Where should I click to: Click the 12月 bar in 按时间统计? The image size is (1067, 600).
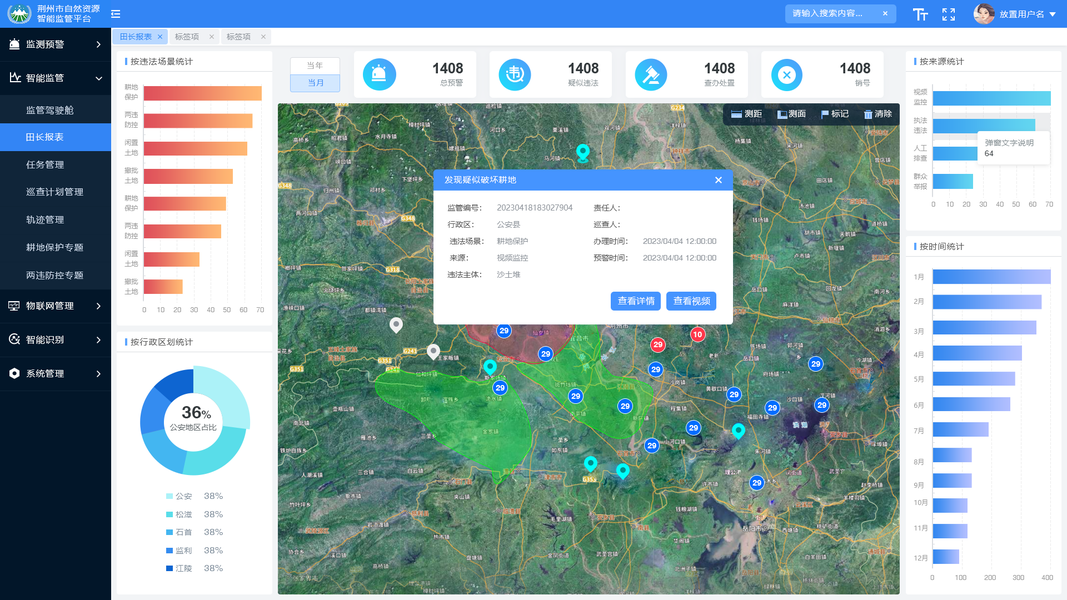946,557
